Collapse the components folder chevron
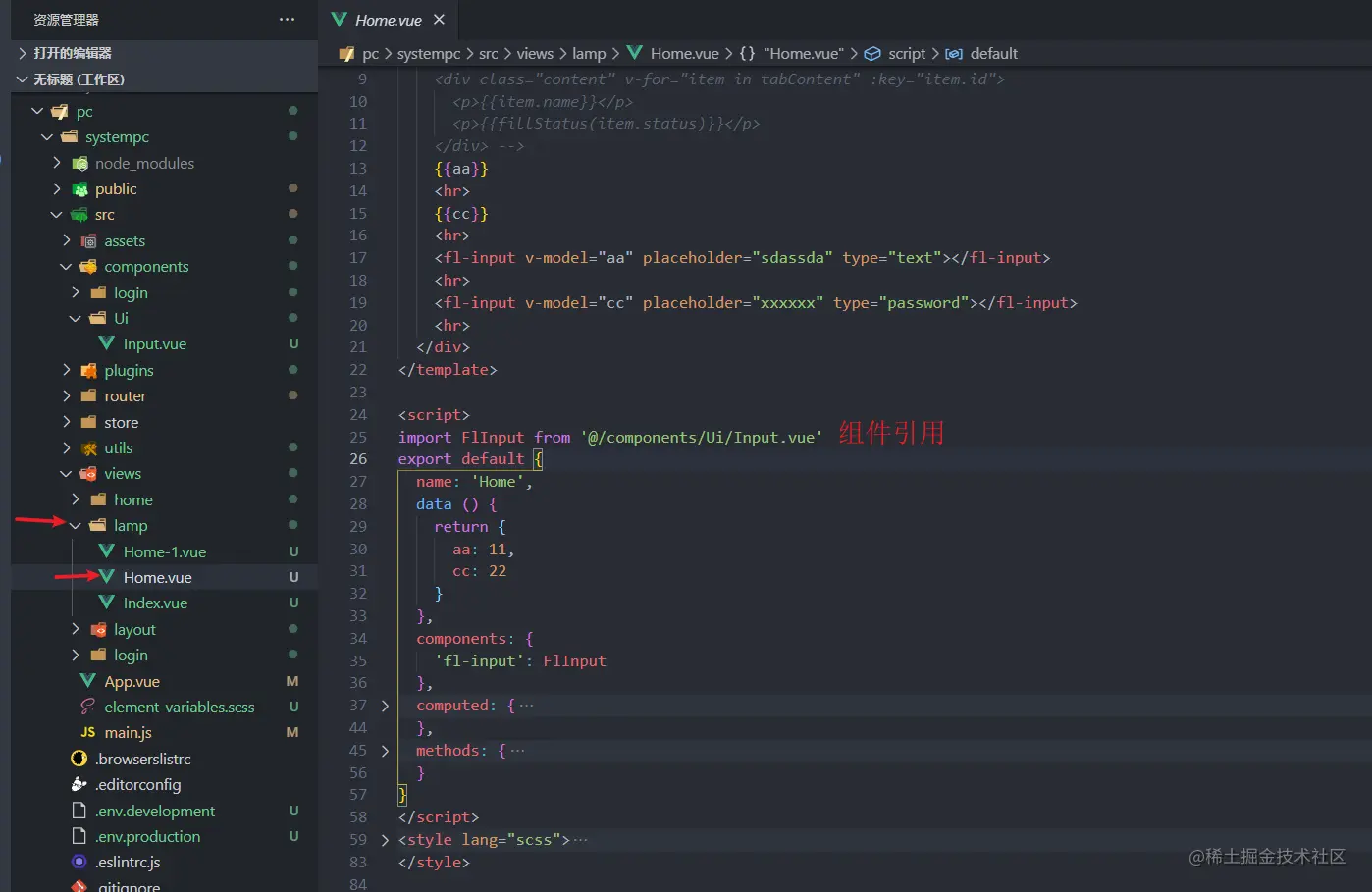 67,267
